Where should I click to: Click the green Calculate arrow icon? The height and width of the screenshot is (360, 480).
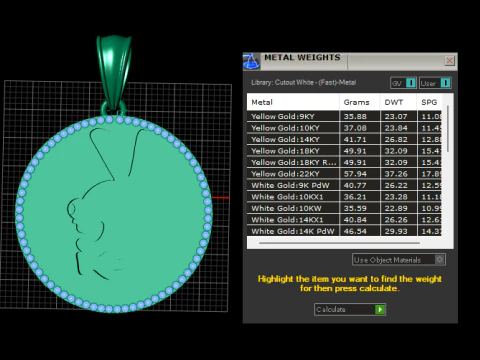[x=380, y=309]
